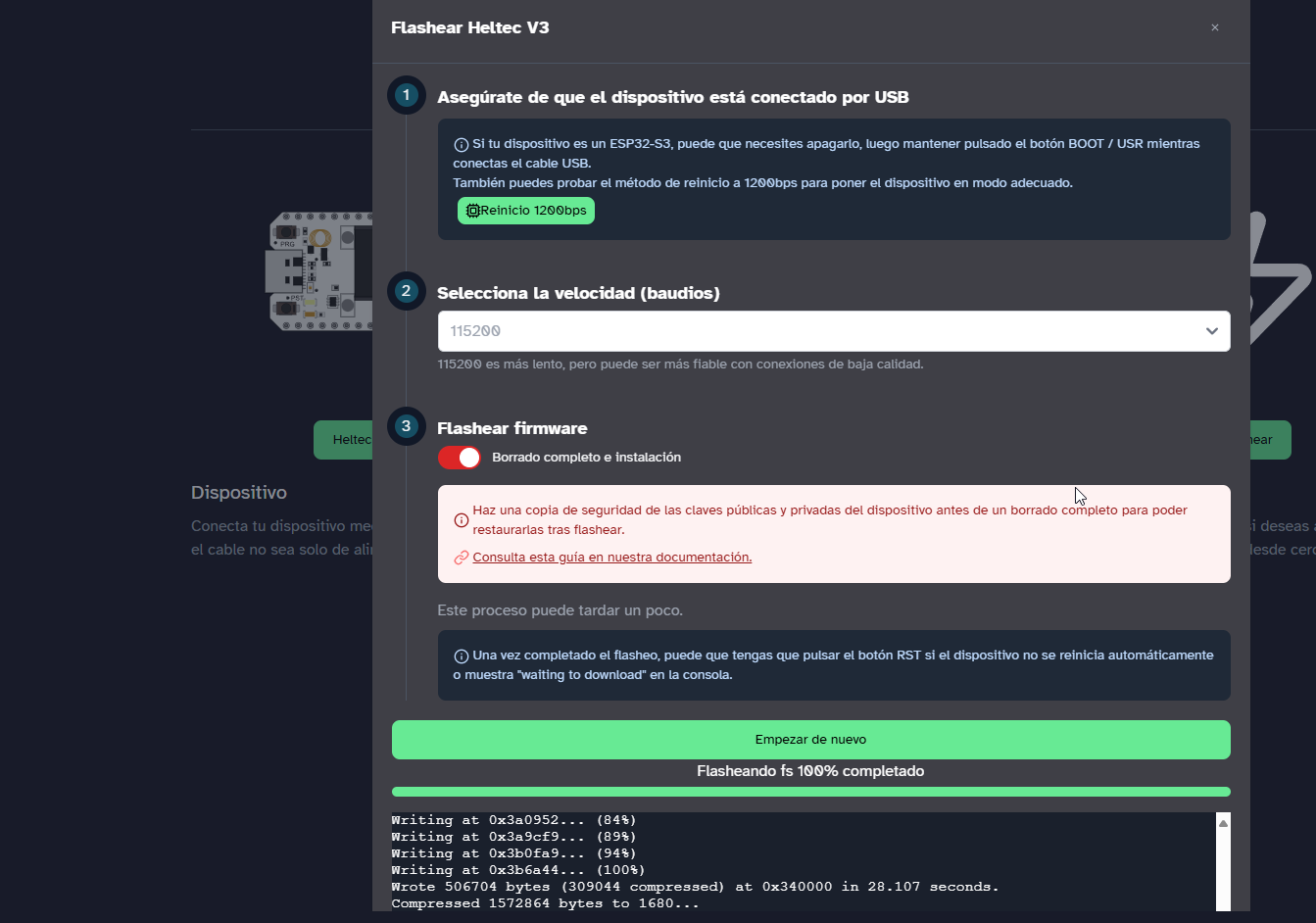The width and height of the screenshot is (1316, 923).
Task: Click the green flashing progress bar
Action: tap(810, 792)
